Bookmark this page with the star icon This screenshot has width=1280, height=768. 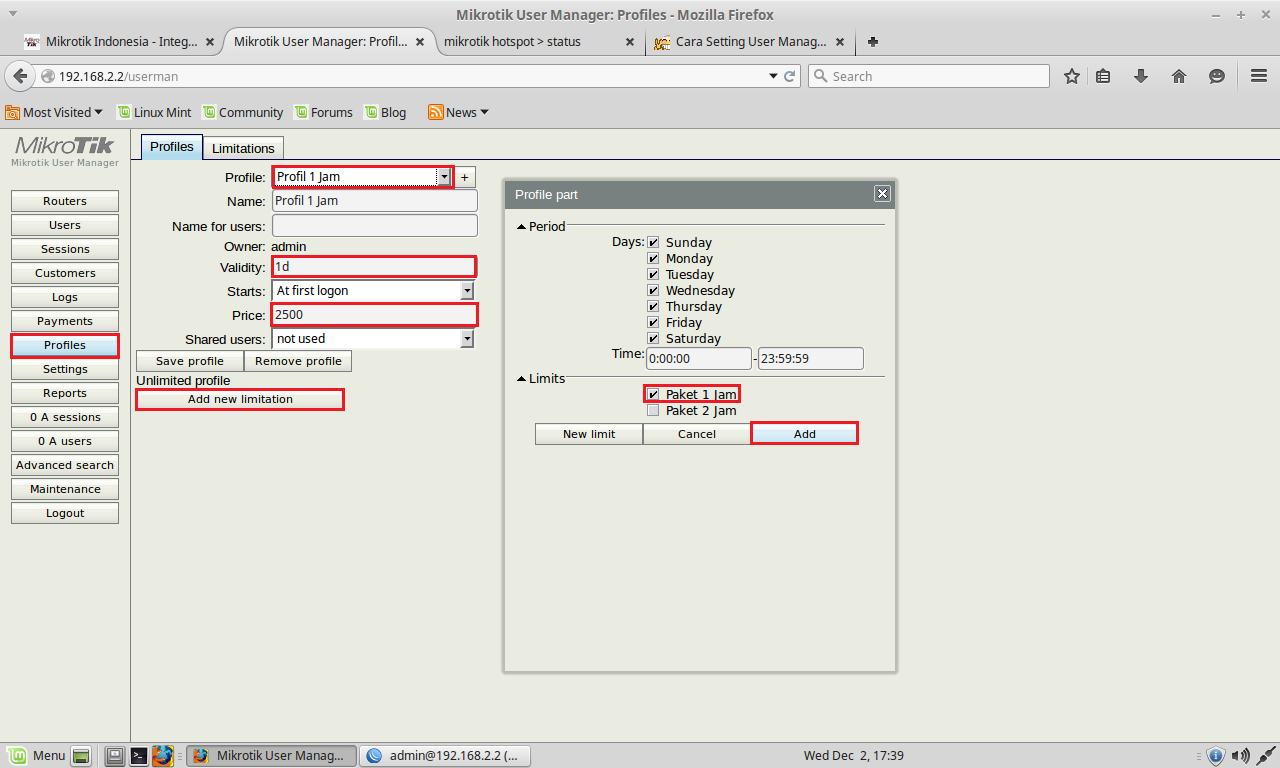tap(1072, 76)
